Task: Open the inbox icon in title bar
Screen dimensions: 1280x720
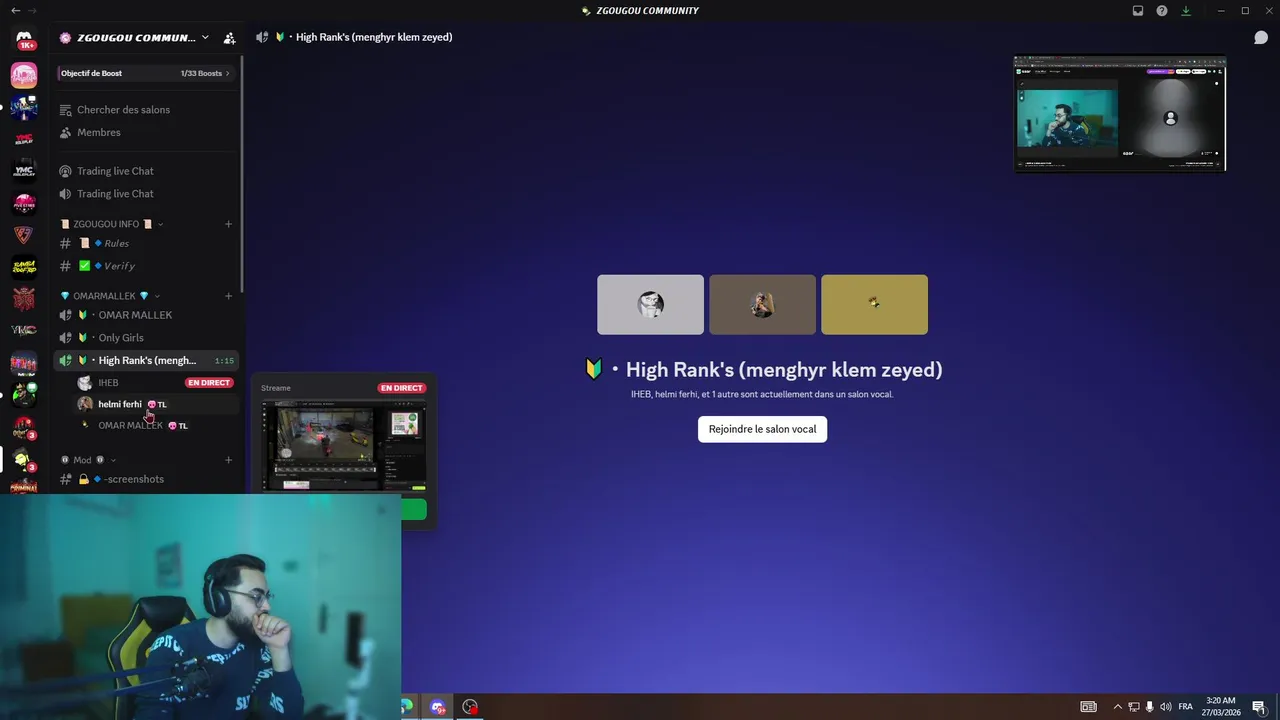Action: coord(1138,11)
